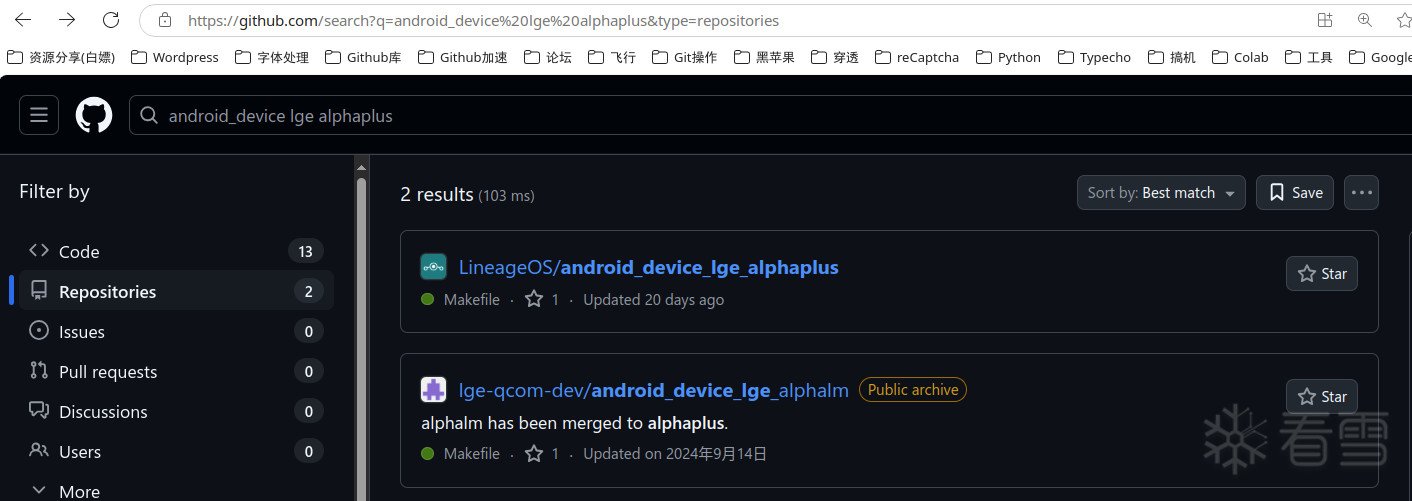Click the LineageOS organization avatar
Screen dimensions: 1412x501
pyautogui.click(x=433, y=267)
